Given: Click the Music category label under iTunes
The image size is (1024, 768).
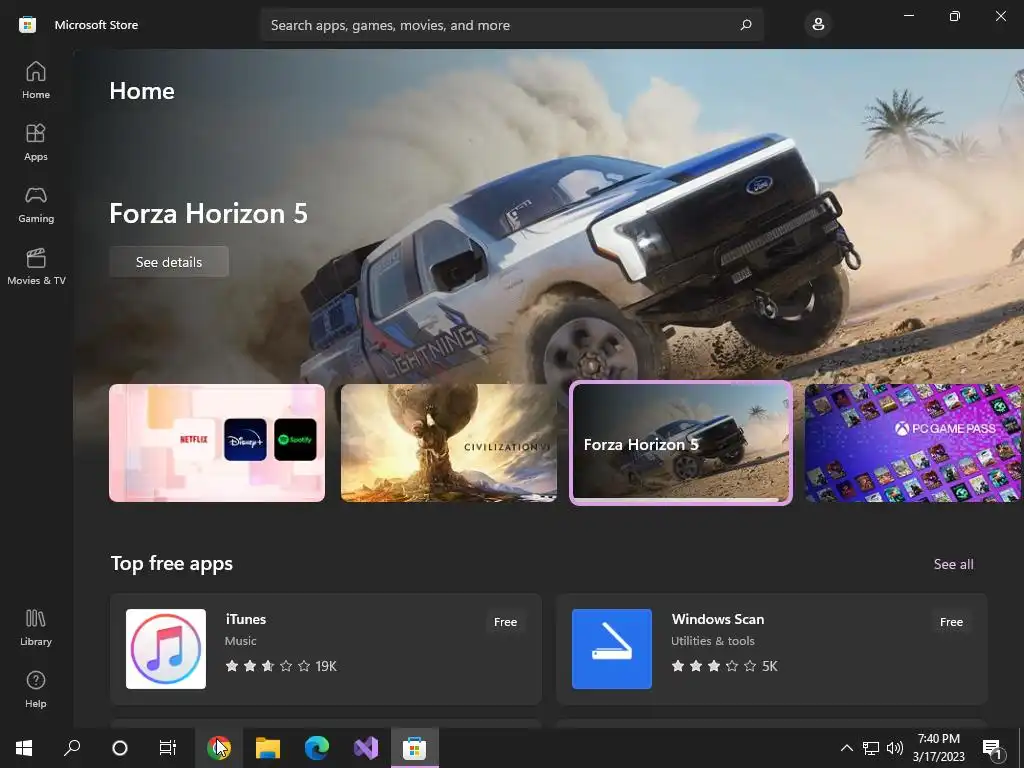Looking at the screenshot, I should pos(240,641).
